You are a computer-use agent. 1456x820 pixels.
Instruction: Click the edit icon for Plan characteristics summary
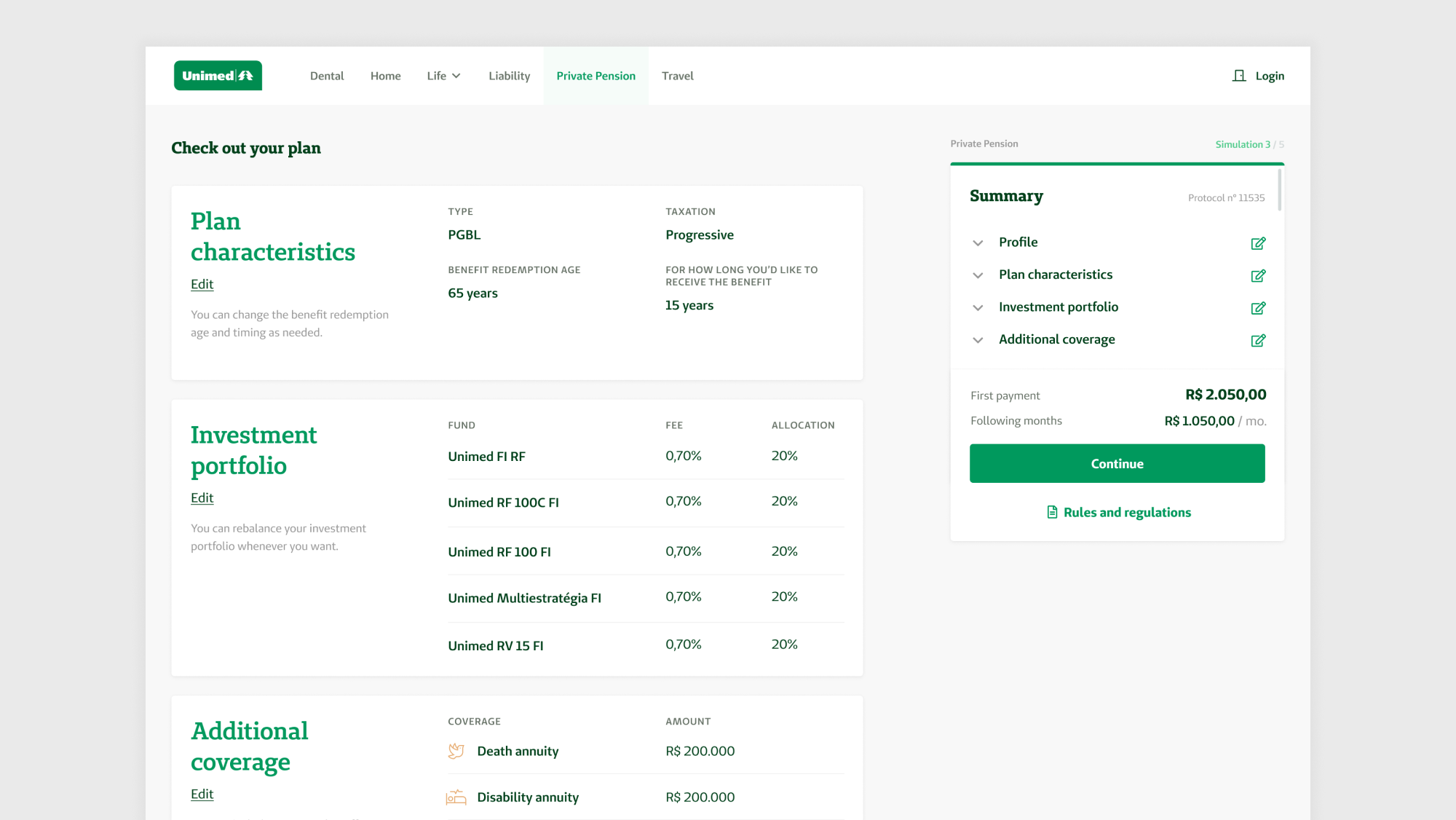click(1258, 275)
